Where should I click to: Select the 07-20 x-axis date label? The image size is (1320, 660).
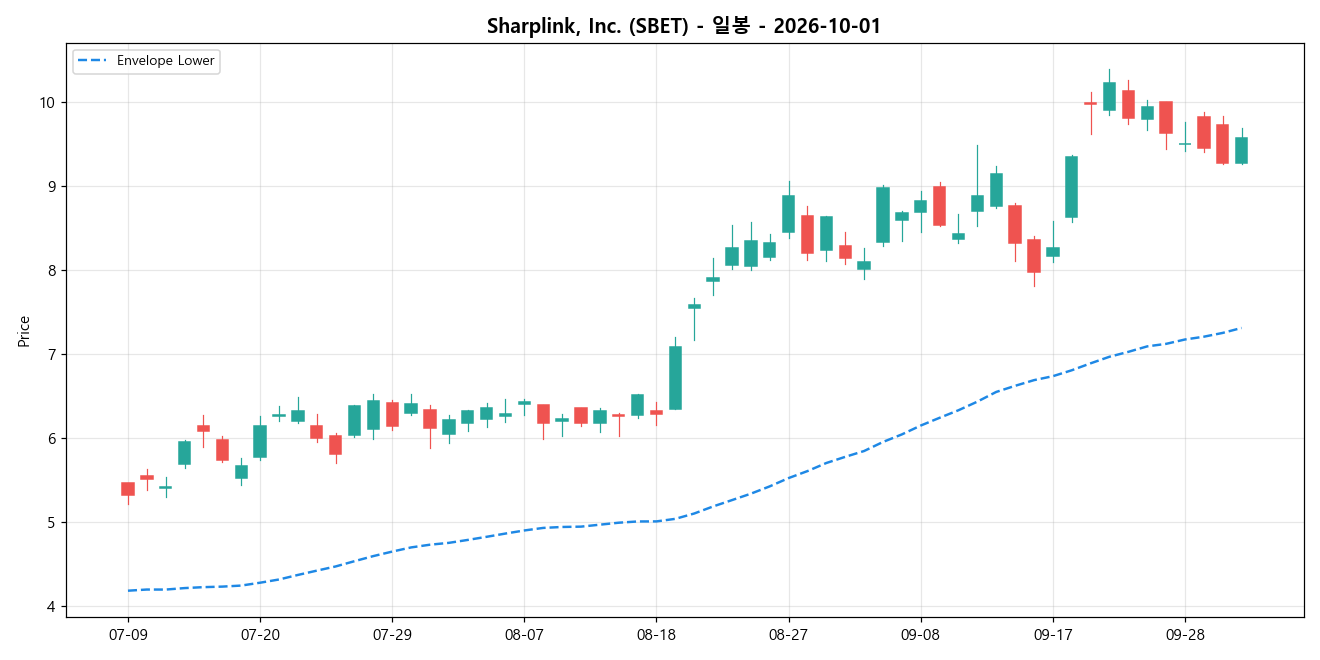coord(260,635)
